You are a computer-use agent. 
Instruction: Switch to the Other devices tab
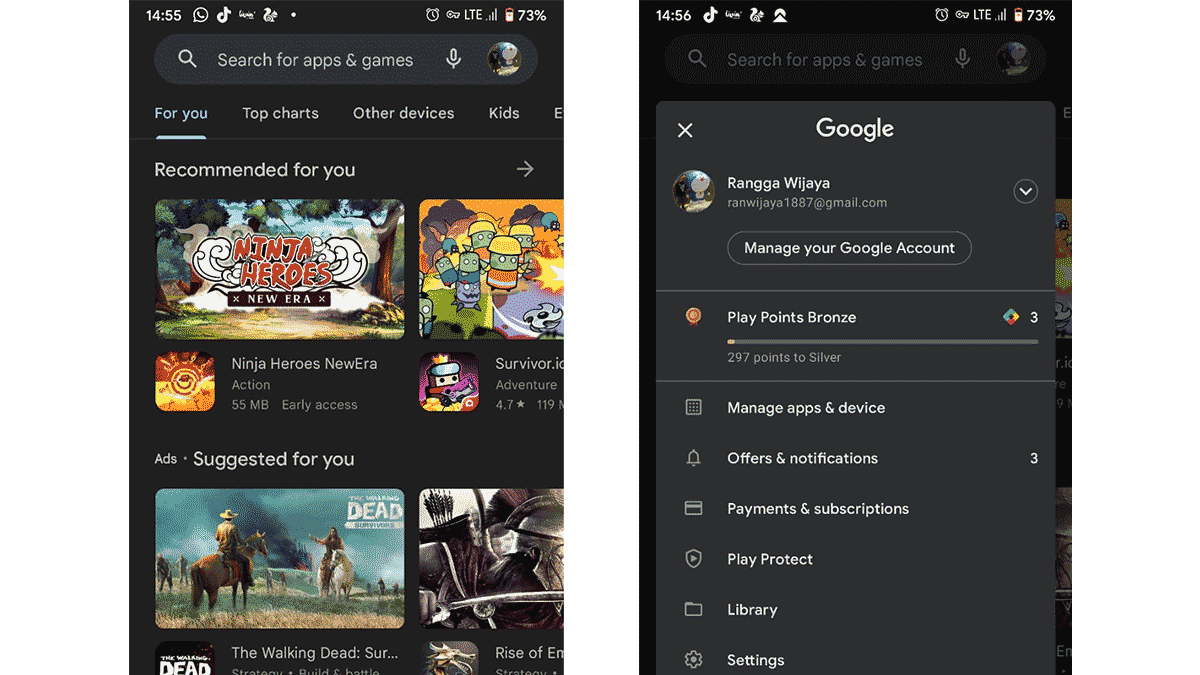(x=403, y=113)
